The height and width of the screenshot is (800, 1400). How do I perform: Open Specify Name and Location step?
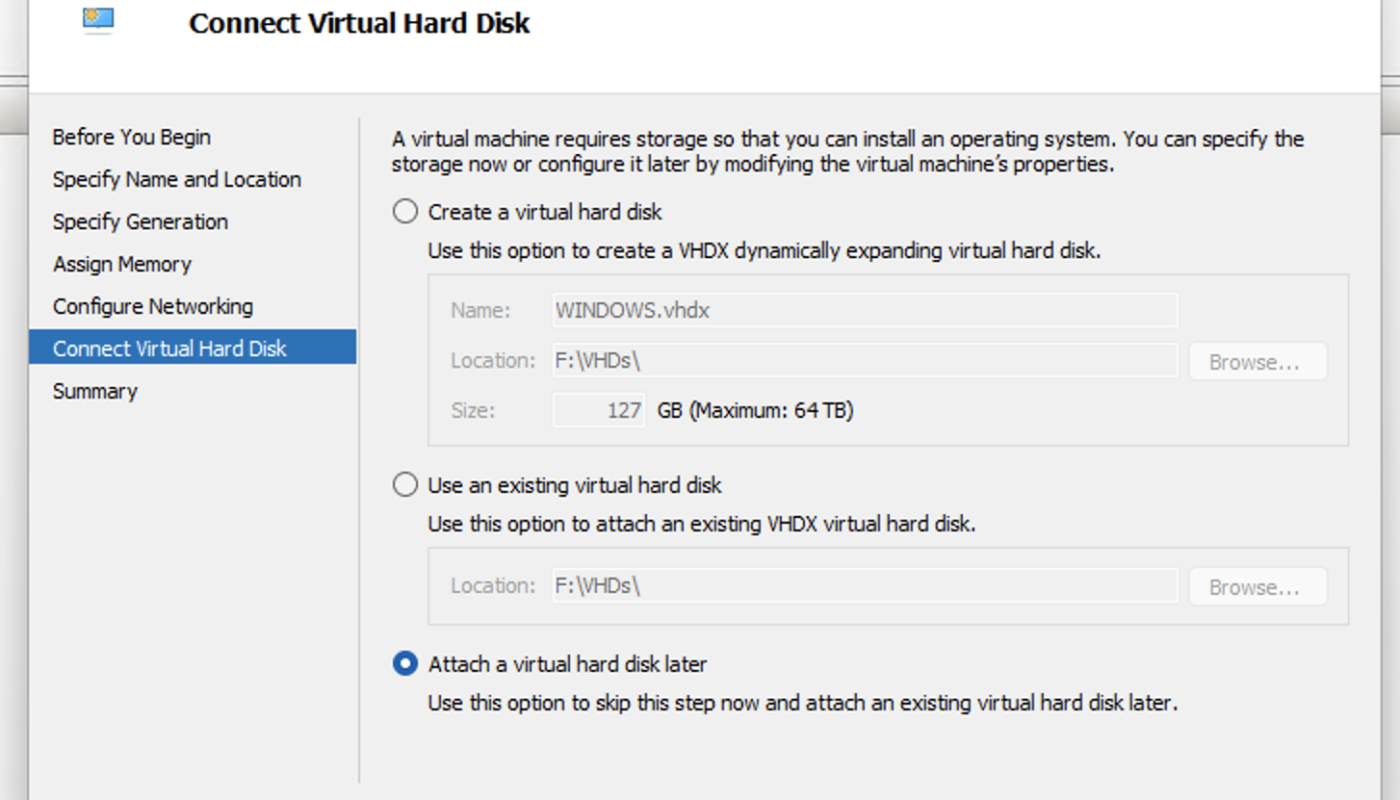[x=176, y=180]
